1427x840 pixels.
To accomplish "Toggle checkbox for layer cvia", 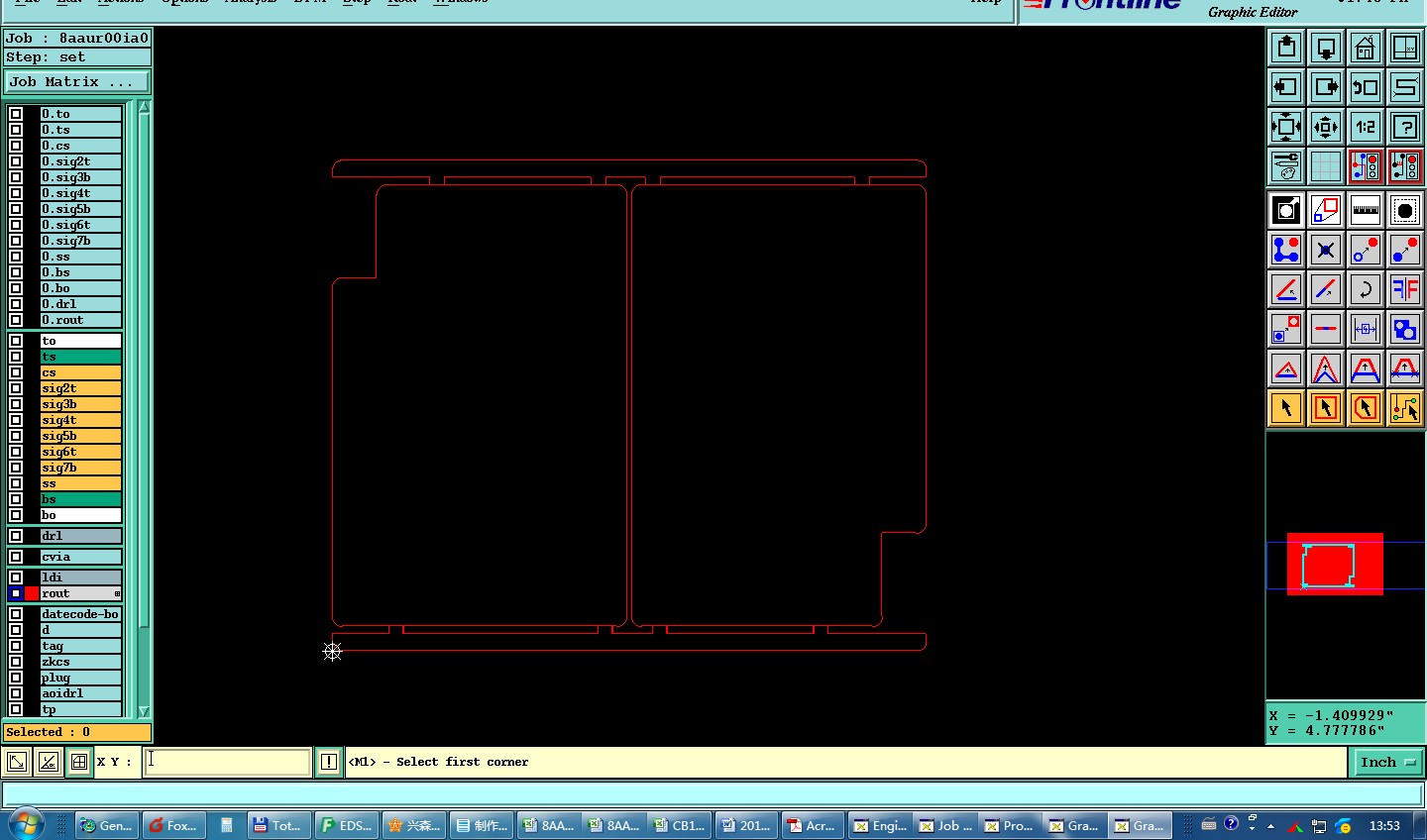I will pyautogui.click(x=16, y=557).
